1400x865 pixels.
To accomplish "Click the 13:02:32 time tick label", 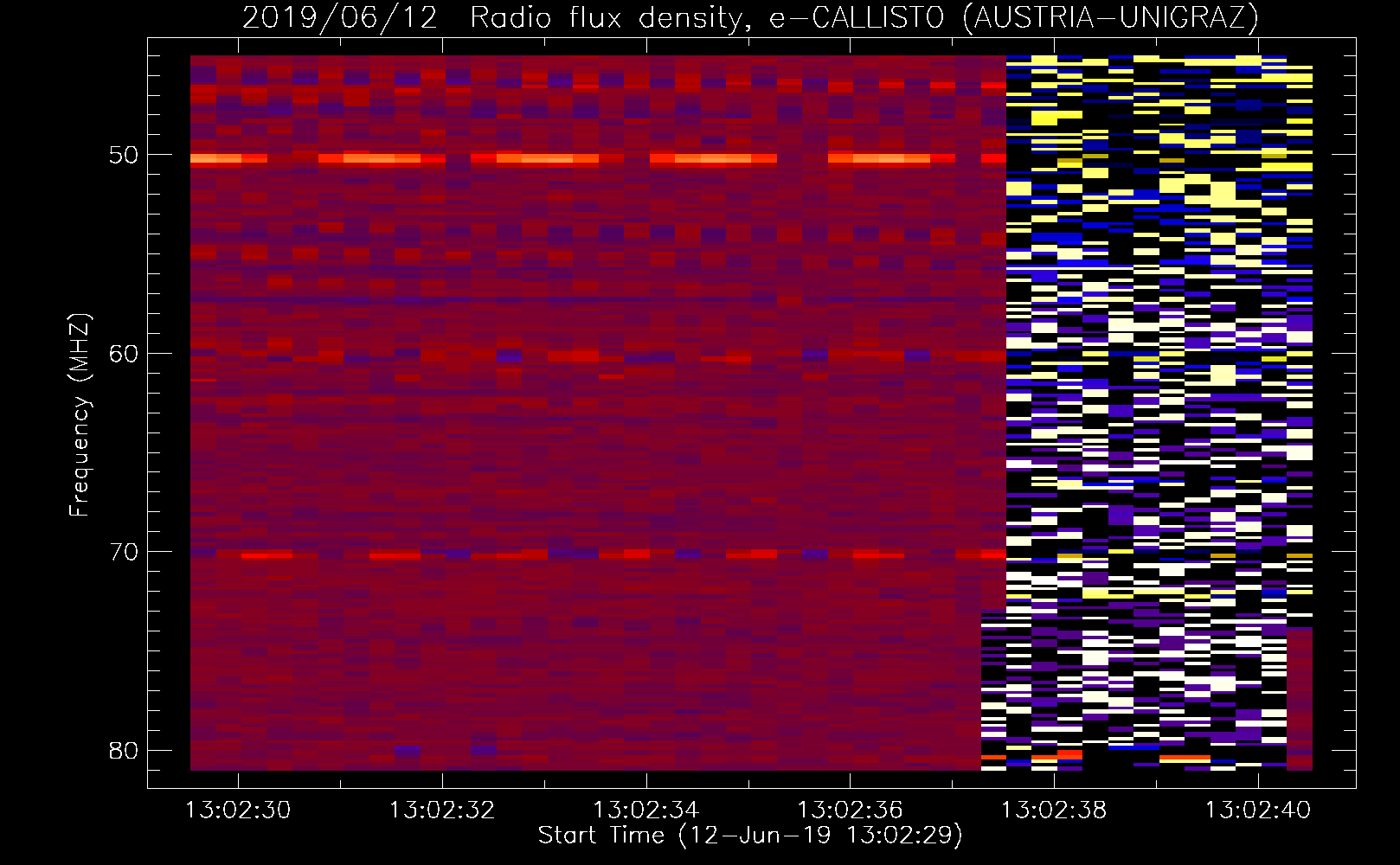I will [442, 810].
